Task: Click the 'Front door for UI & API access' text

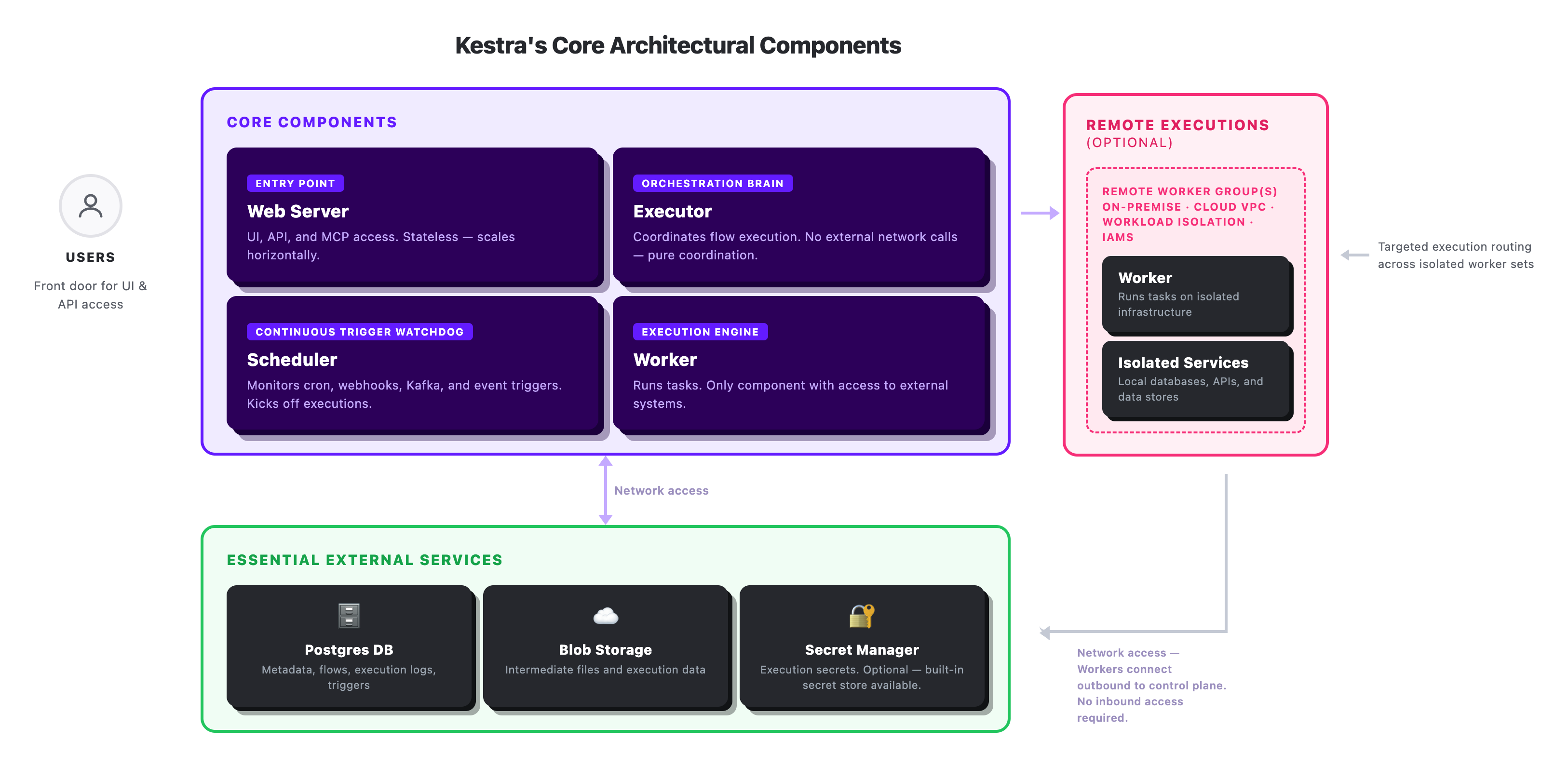Action: (x=90, y=295)
